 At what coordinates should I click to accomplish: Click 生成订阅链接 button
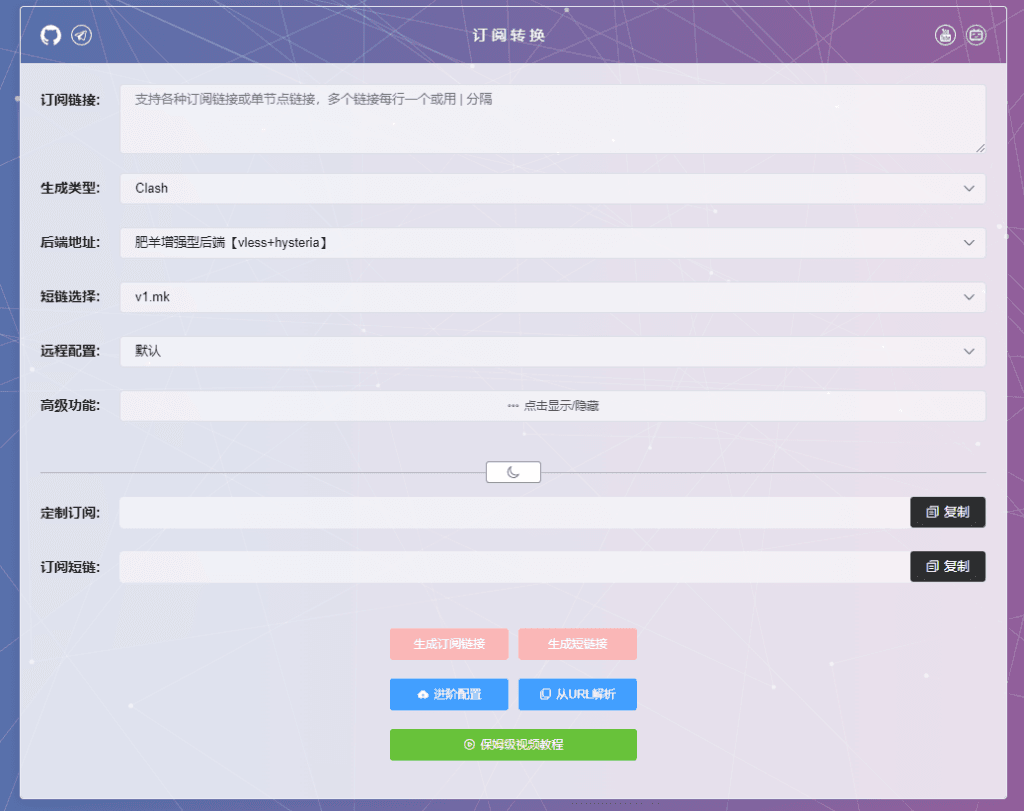point(449,644)
